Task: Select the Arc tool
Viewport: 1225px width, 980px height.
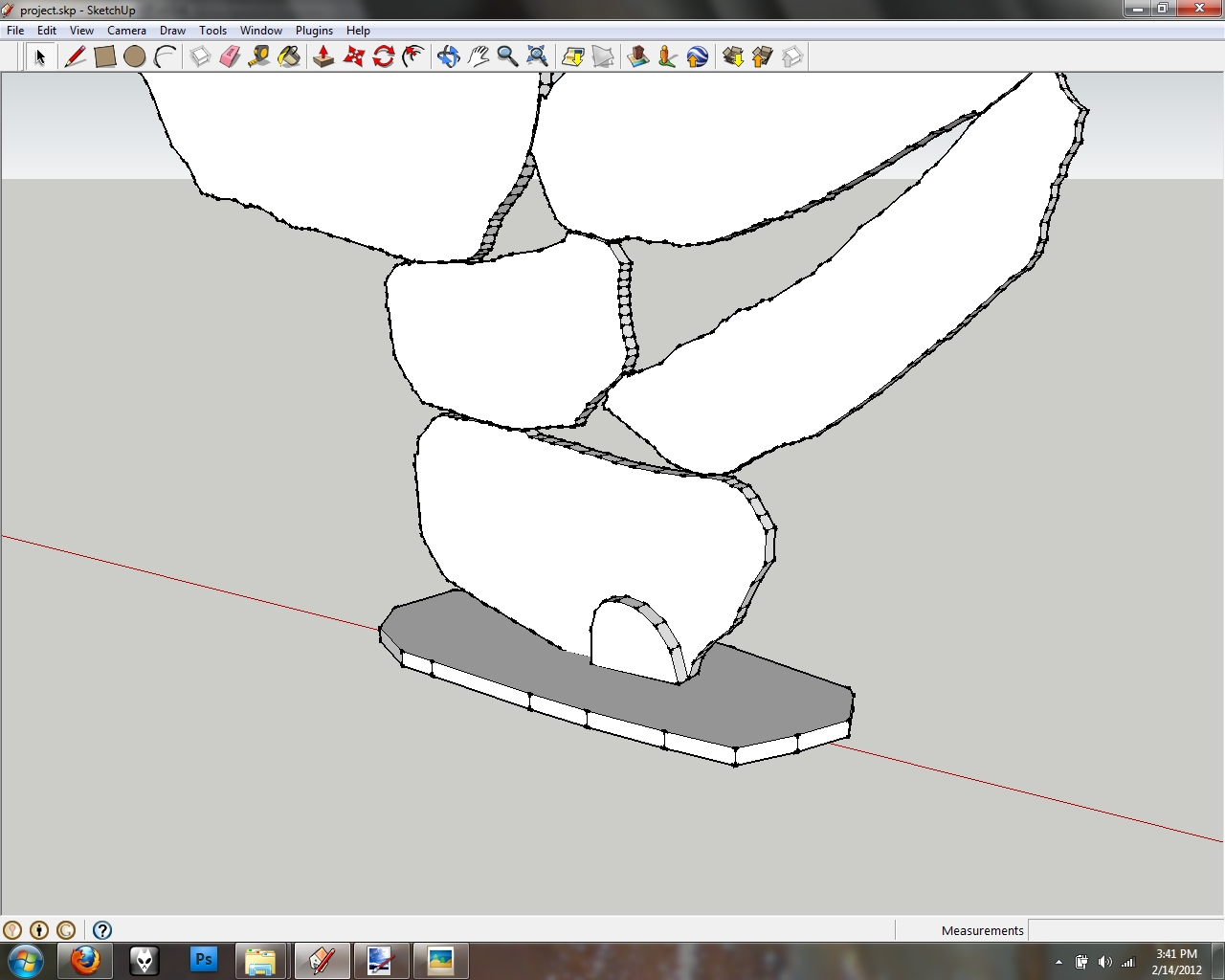Action: [x=165, y=57]
